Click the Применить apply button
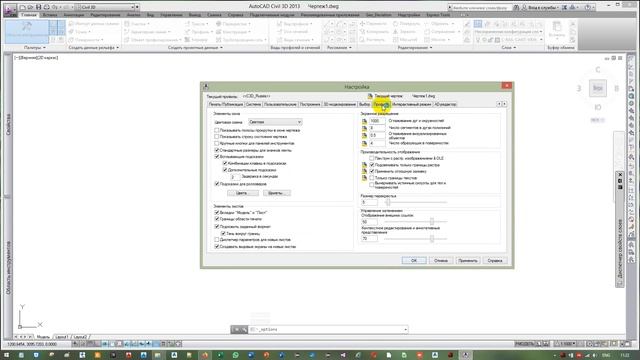Screen dimensions: 640x360 (468, 260)
